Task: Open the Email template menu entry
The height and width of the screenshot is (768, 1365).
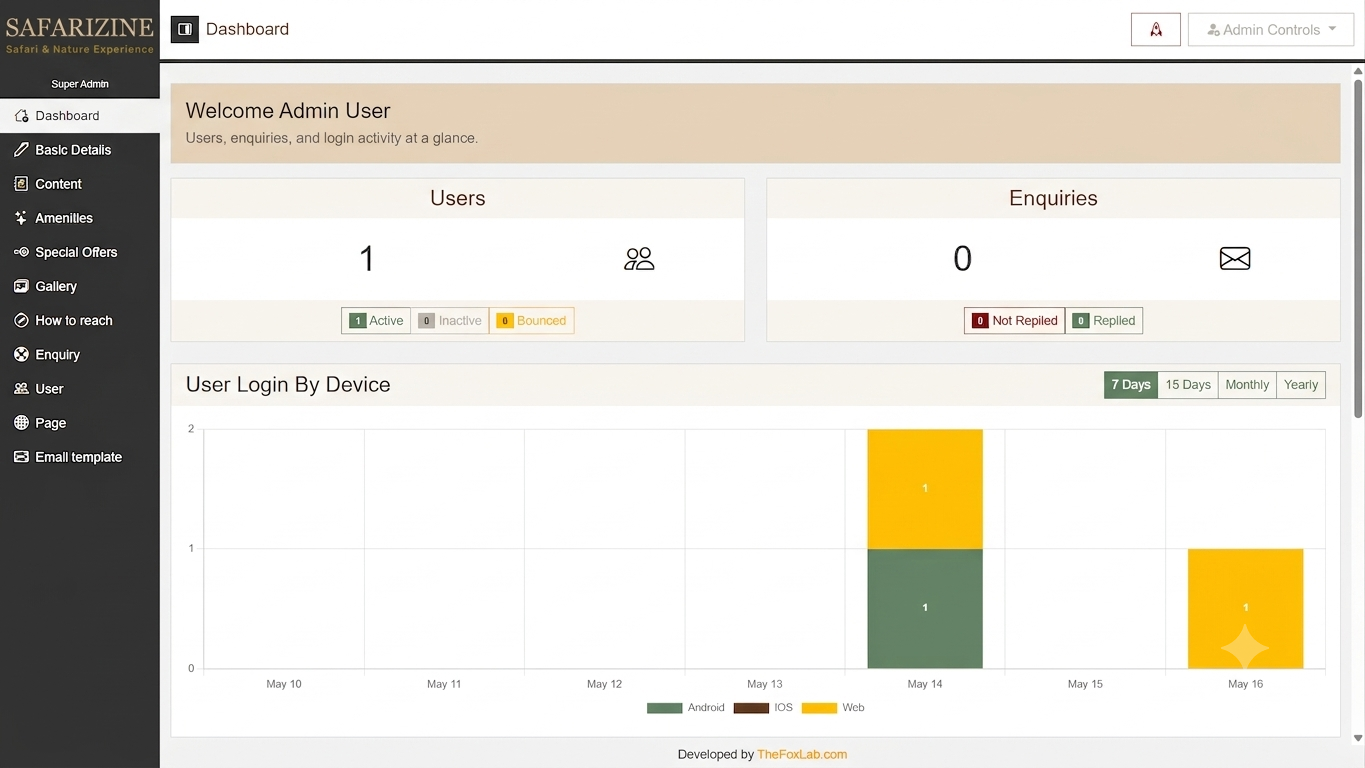Action: 80,456
